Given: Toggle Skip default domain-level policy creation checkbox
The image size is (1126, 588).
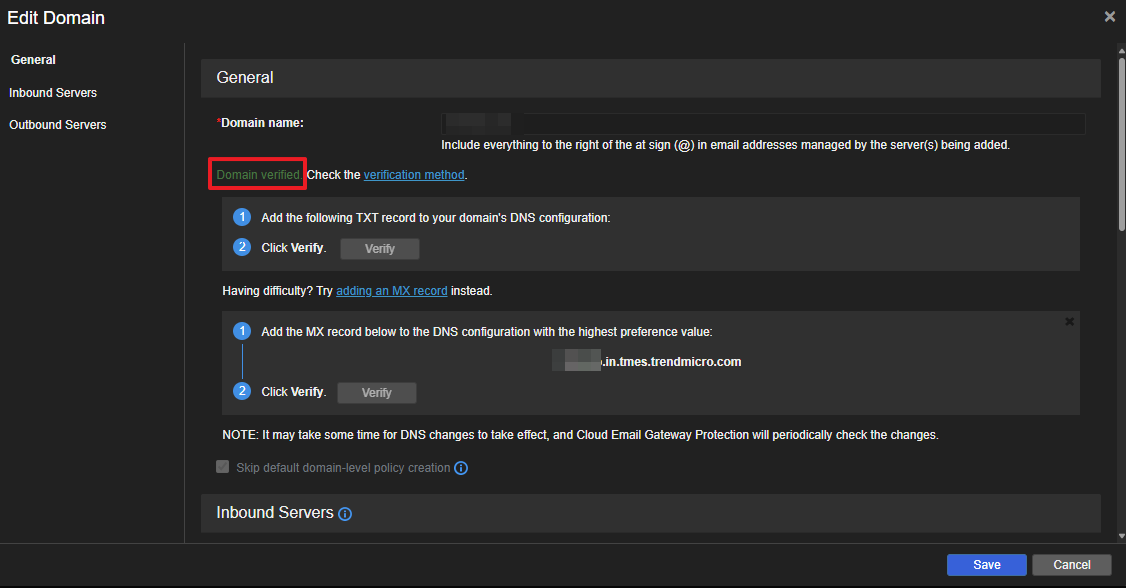Looking at the screenshot, I should [223, 467].
